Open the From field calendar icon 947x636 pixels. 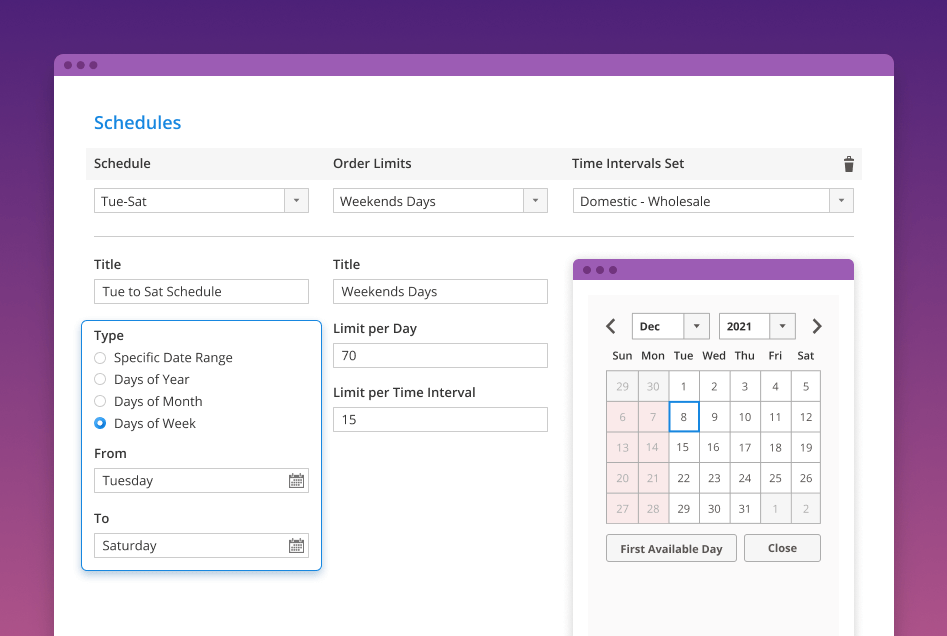pyautogui.click(x=296, y=481)
